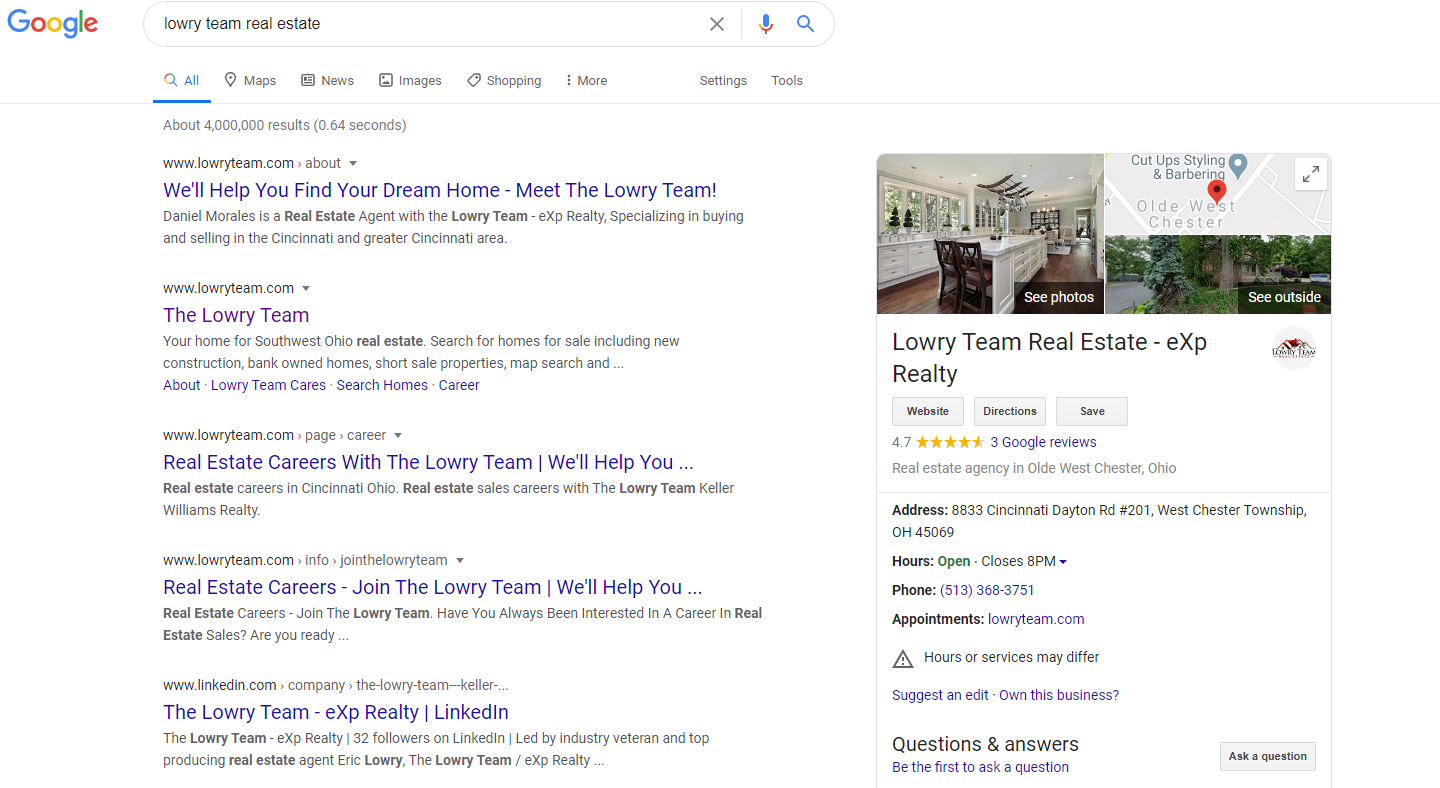The height and width of the screenshot is (788, 1440).
Task: Open the See photos kitchen thumbnail
Action: pos(990,234)
